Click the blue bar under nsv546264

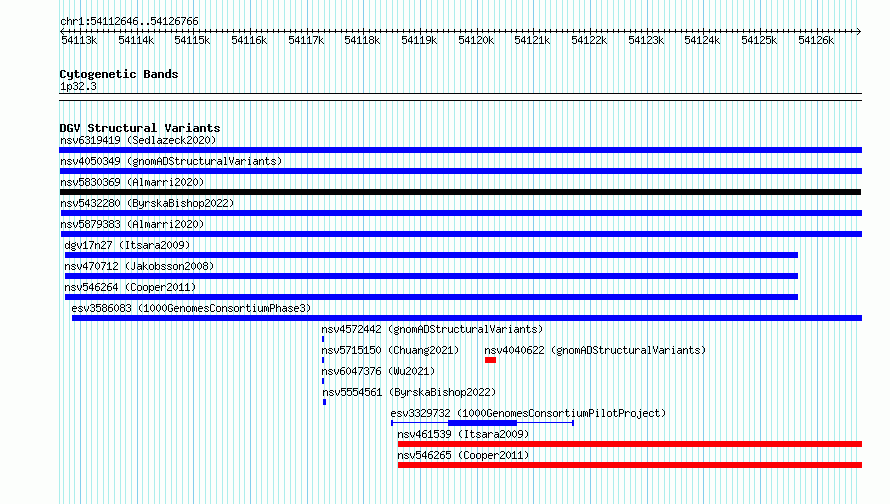click(x=431, y=297)
